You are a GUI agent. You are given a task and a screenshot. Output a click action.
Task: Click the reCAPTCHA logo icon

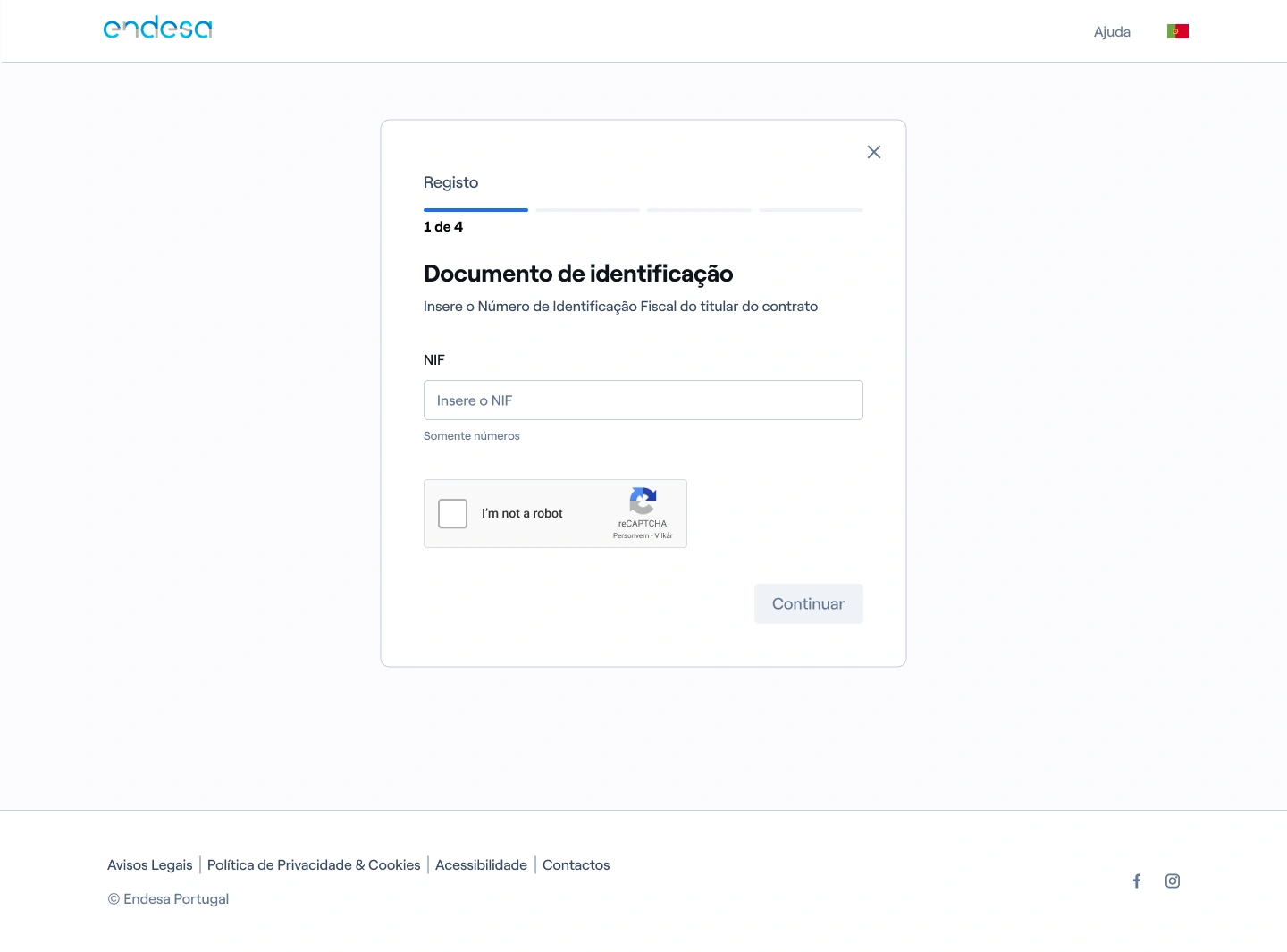643,501
